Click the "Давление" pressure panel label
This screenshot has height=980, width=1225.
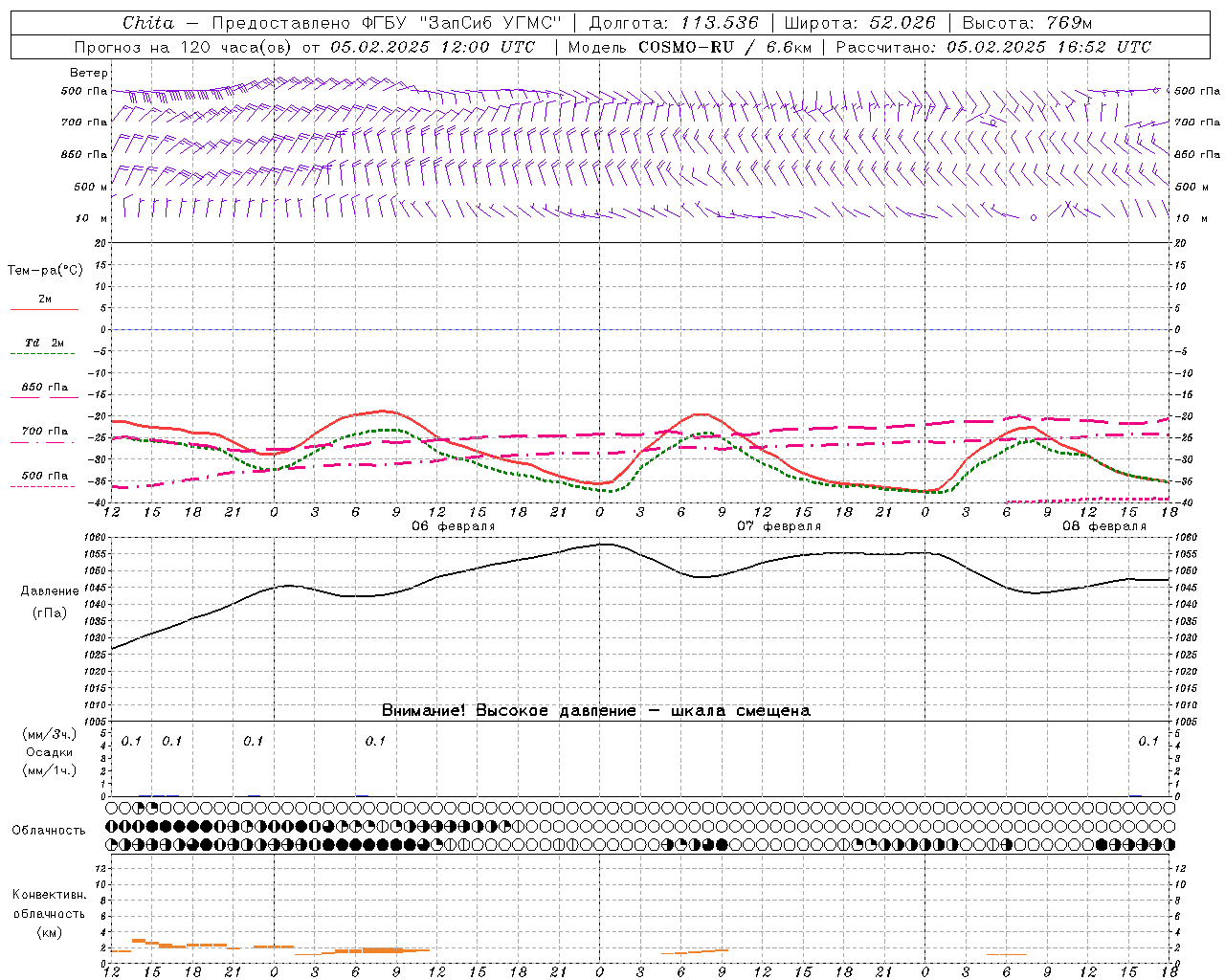(50, 591)
